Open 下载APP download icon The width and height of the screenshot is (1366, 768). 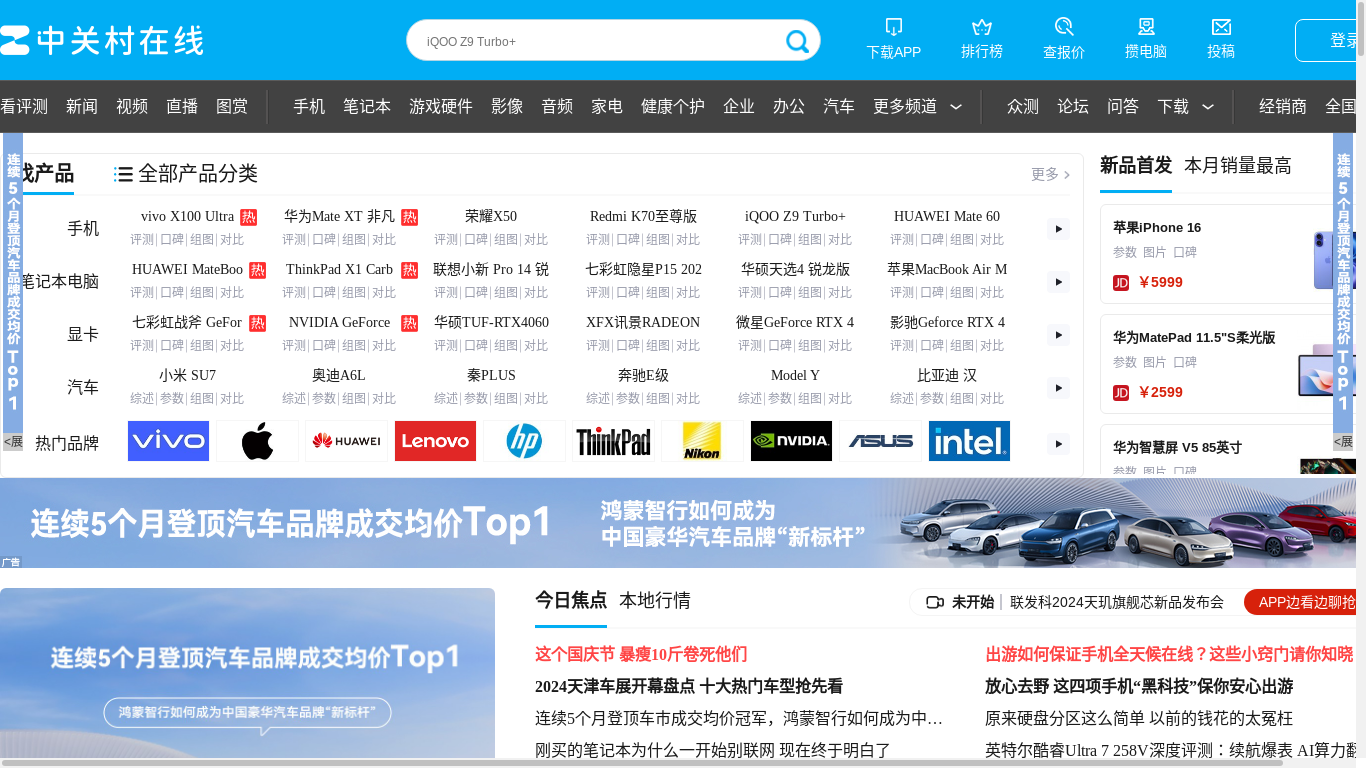coord(894,27)
